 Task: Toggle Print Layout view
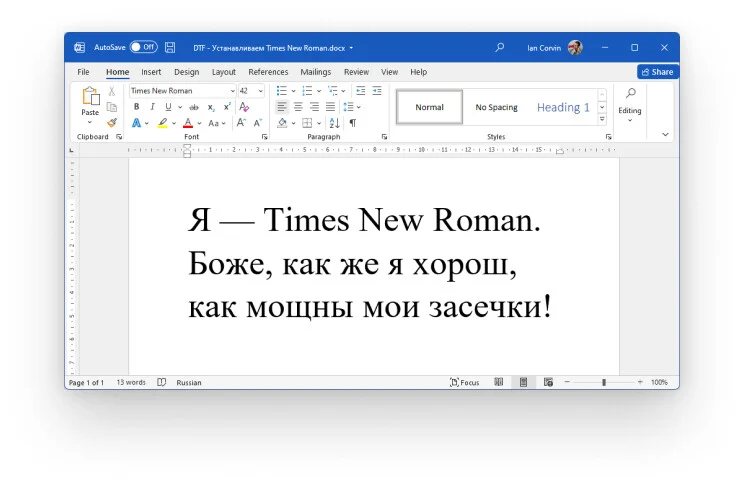(523, 382)
